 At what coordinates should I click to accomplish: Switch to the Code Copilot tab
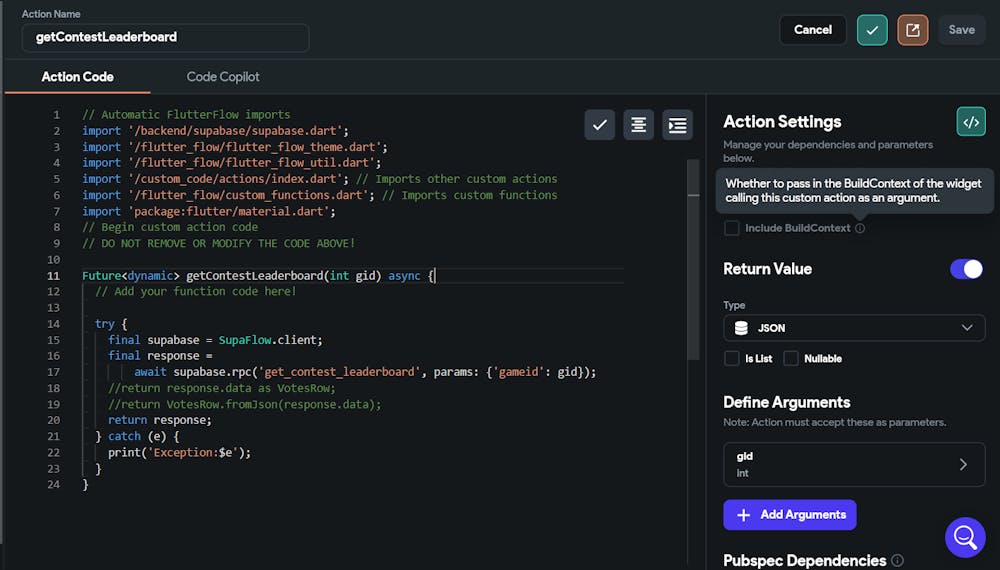click(223, 77)
